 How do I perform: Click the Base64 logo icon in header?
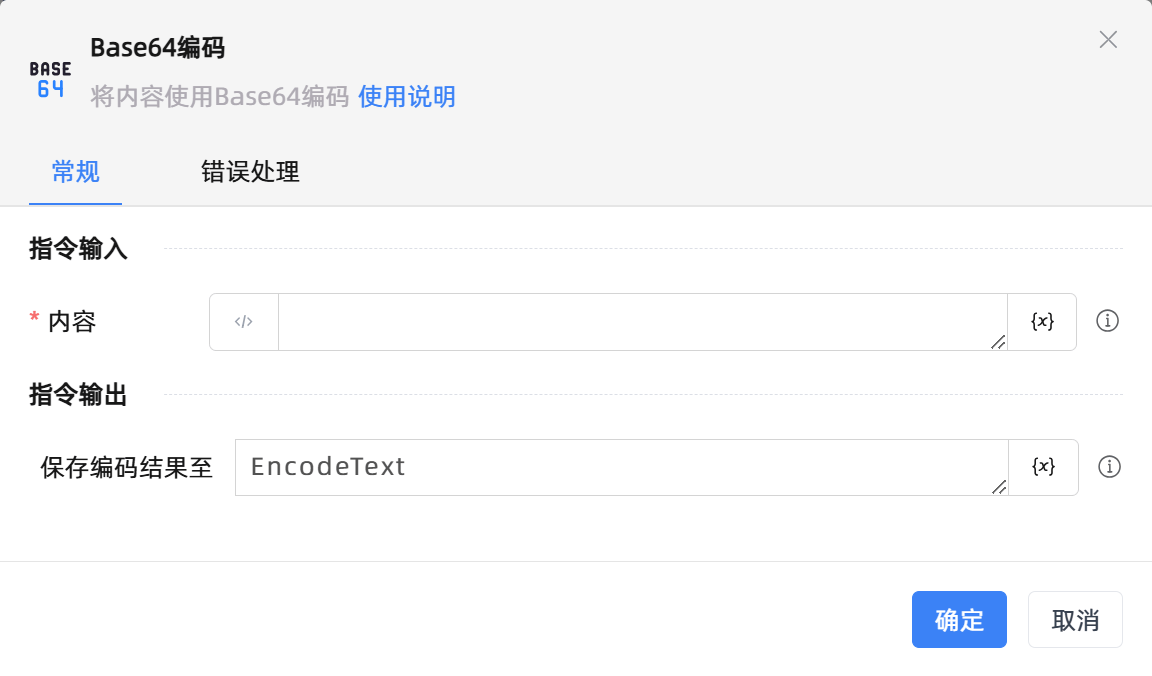[x=50, y=79]
